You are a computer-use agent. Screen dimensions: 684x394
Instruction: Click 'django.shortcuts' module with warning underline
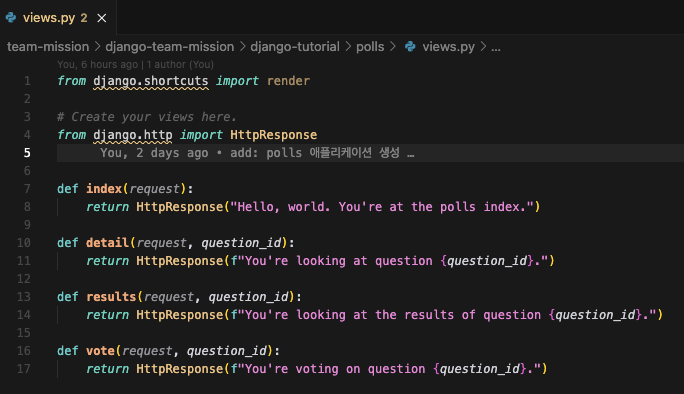coord(150,82)
